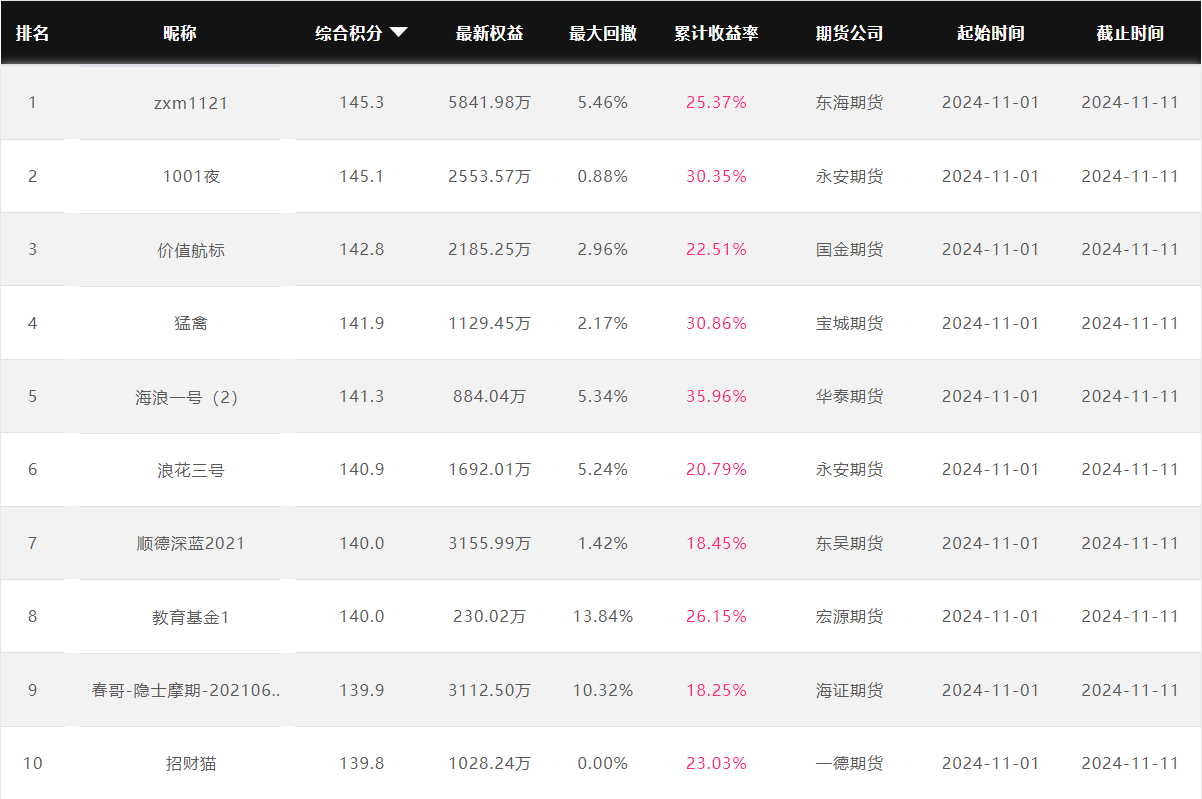Select the score 145.3
The image size is (1202, 799).
[362, 102]
